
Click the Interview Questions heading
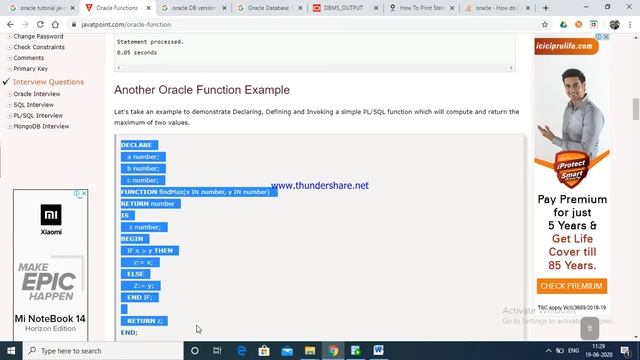pyautogui.click(x=49, y=82)
